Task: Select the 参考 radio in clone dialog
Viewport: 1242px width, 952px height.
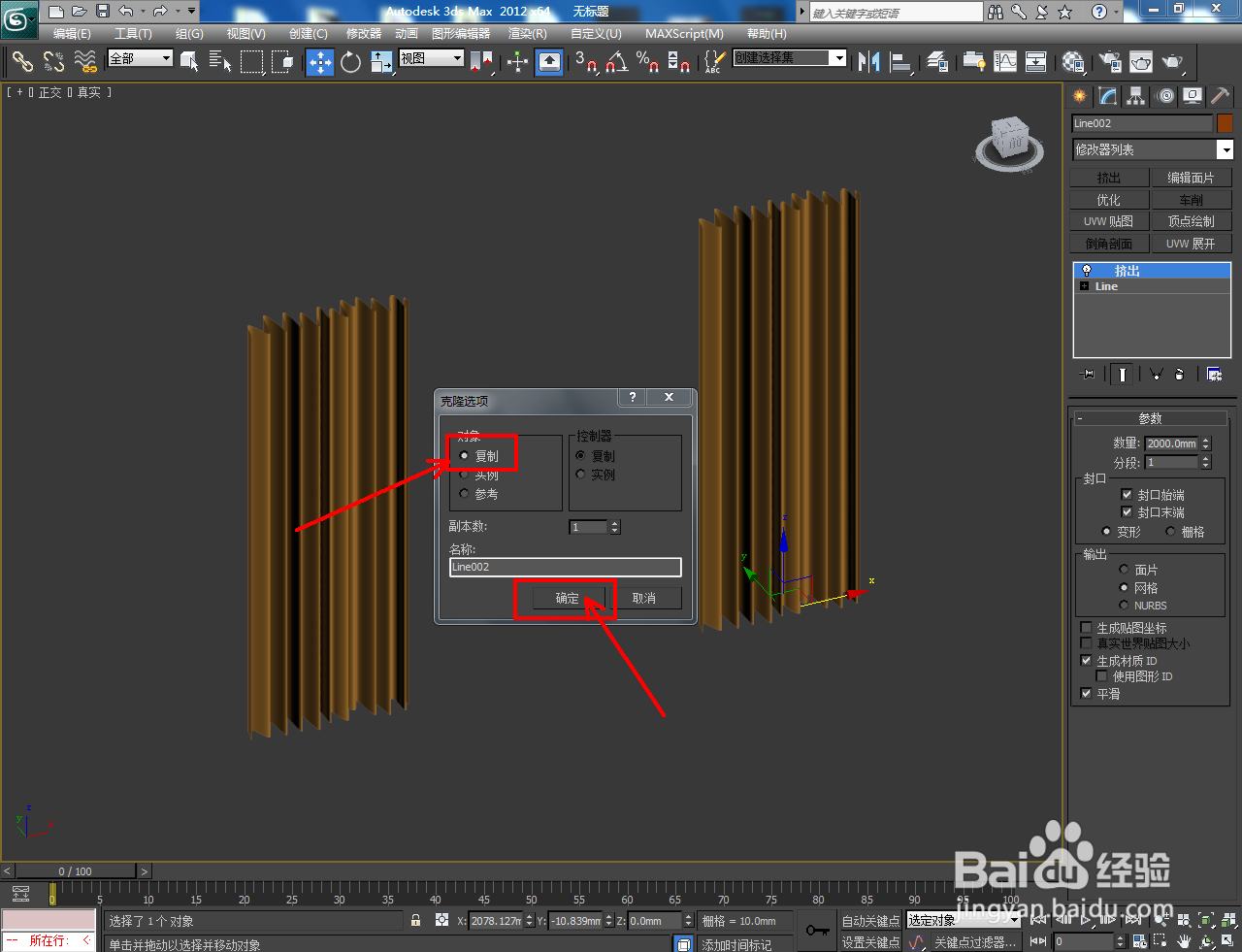Action: 464,494
